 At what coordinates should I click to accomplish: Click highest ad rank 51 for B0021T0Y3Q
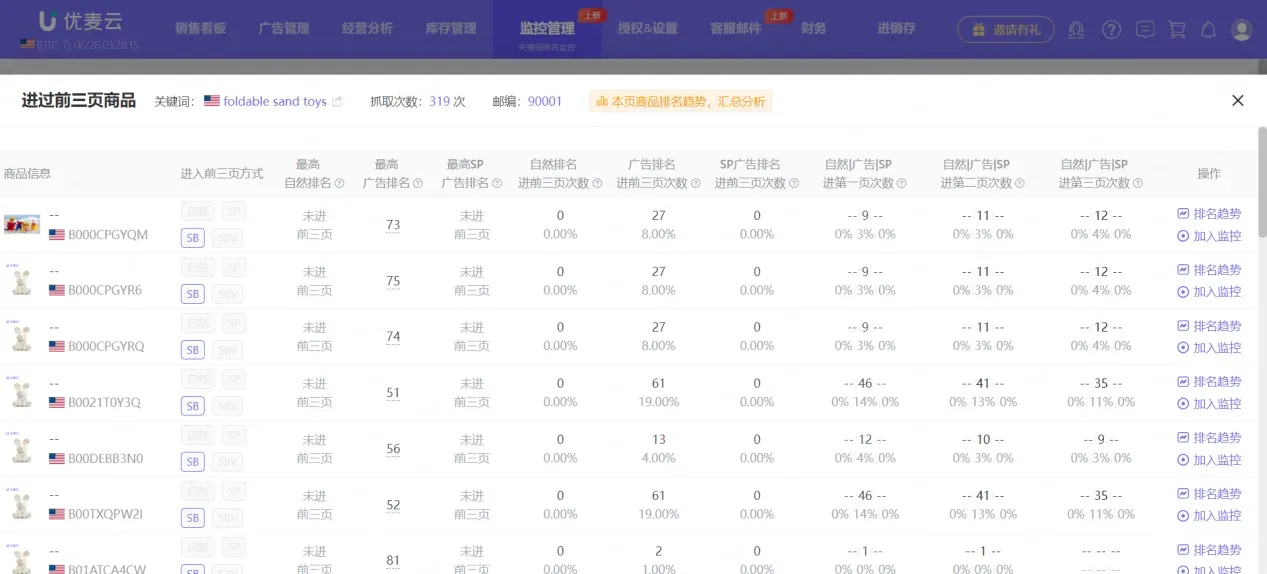[393, 393]
